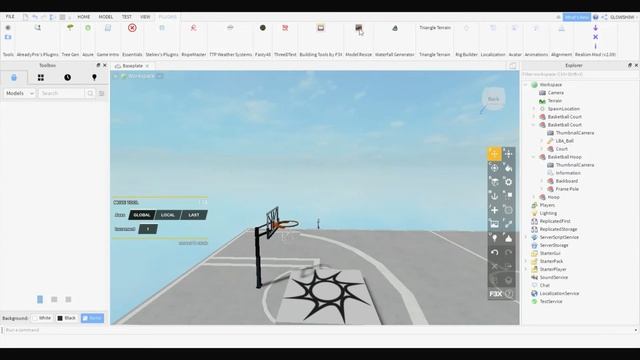
Task: Select the F3X New Part plus tool
Action: pos(494,210)
